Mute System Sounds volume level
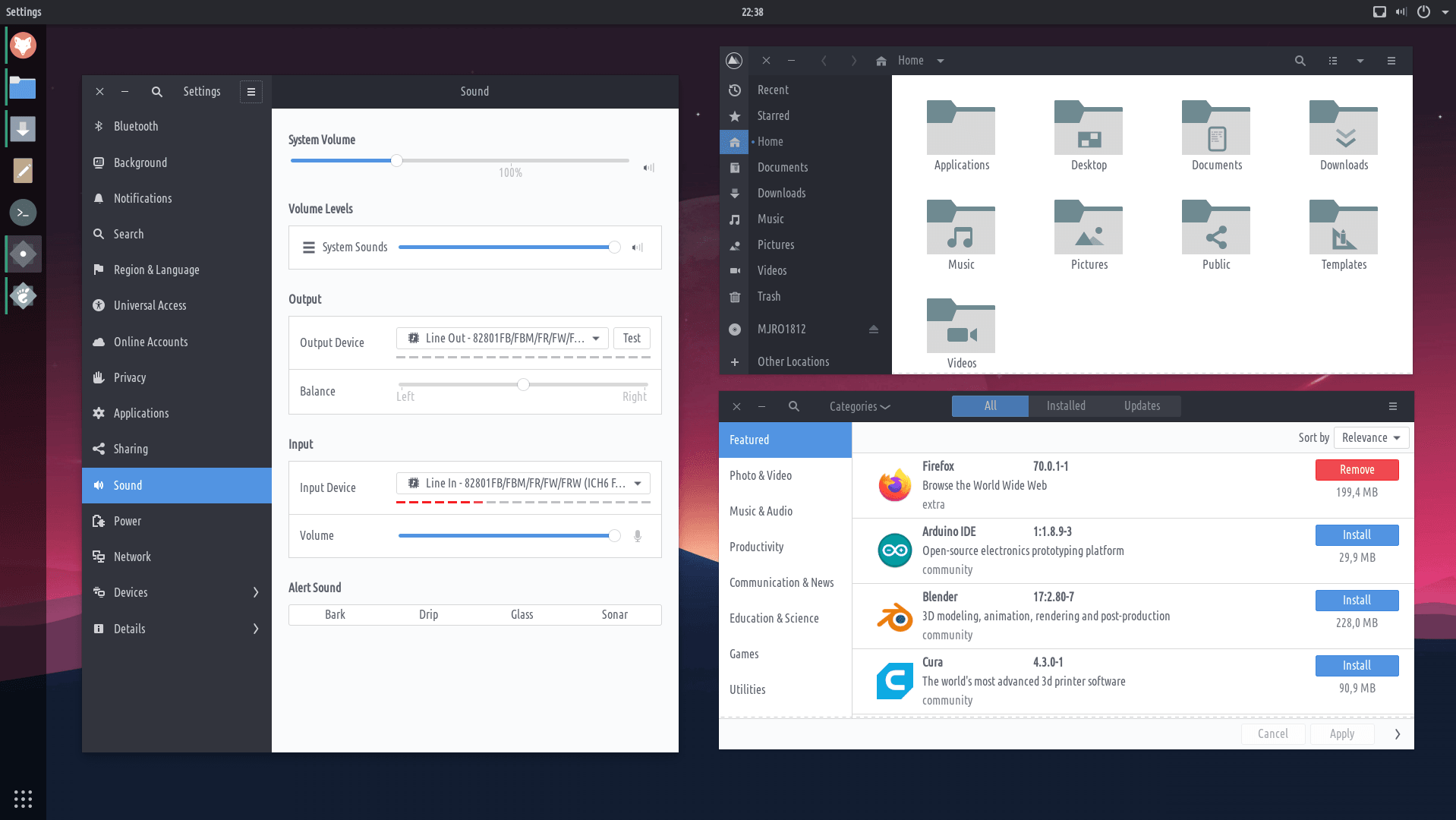 tap(638, 248)
